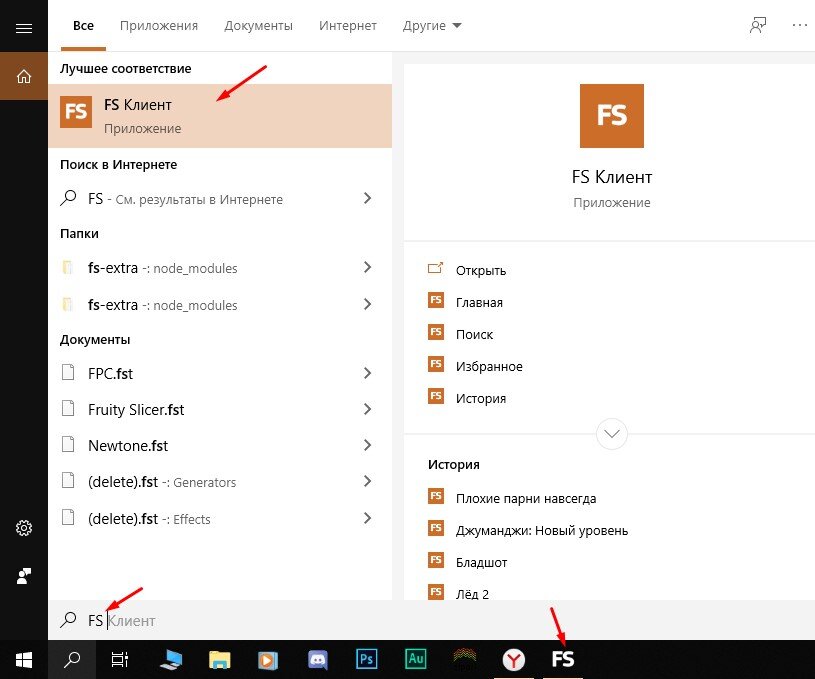815x679 pixels.
Task: Expand arrow for (delete).fst Generators
Action: [367, 481]
